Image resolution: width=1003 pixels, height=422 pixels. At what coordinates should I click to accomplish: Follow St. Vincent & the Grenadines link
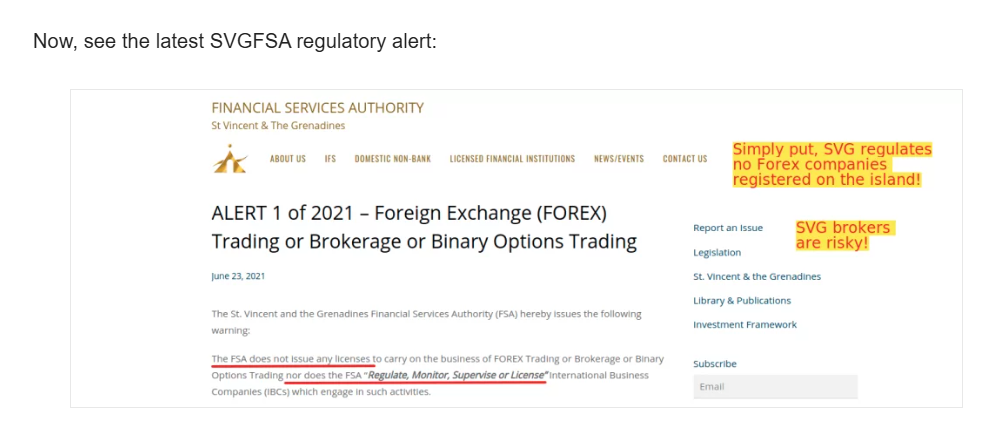coord(757,276)
